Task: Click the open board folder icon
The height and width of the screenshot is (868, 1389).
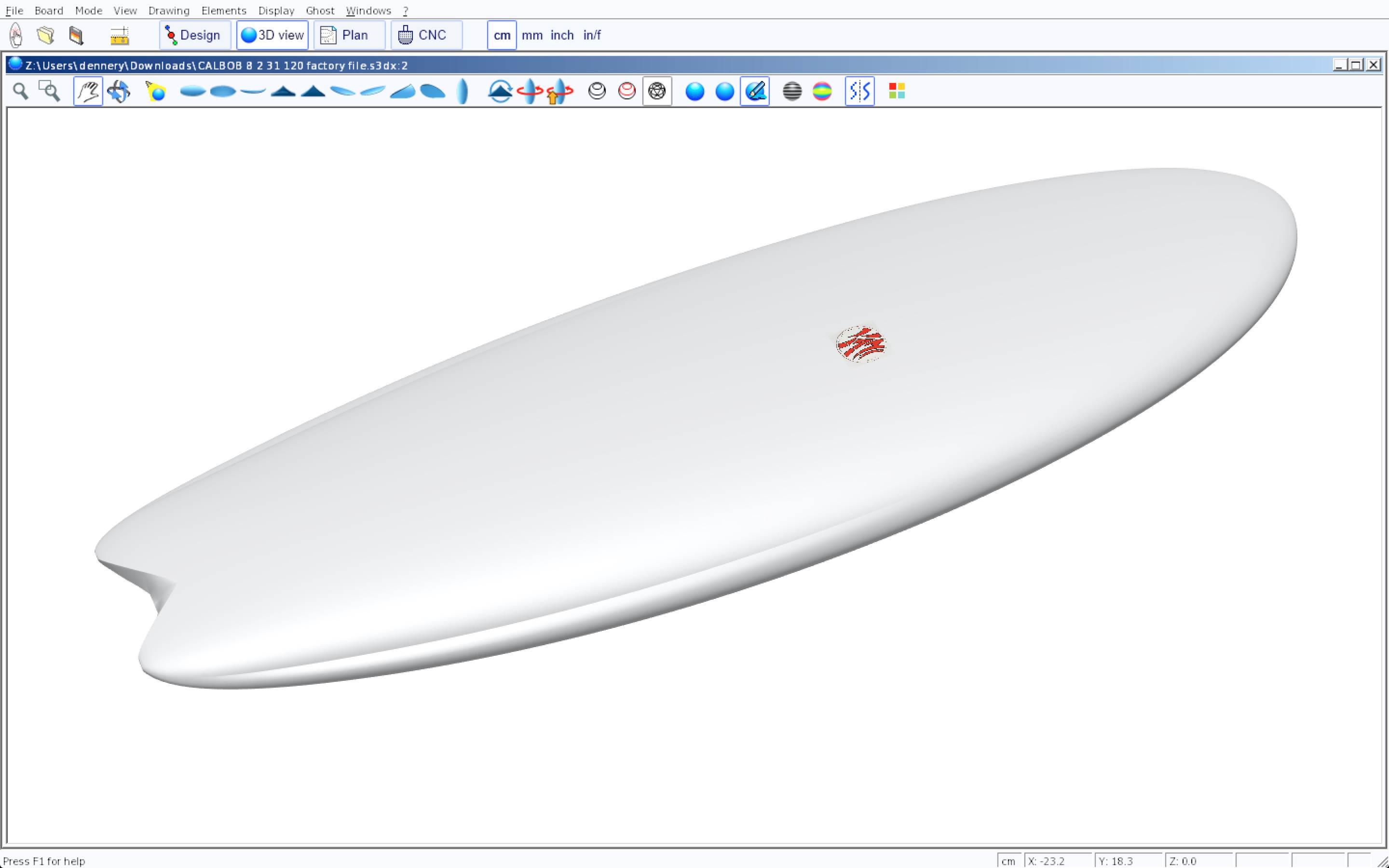Action: coord(45,35)
